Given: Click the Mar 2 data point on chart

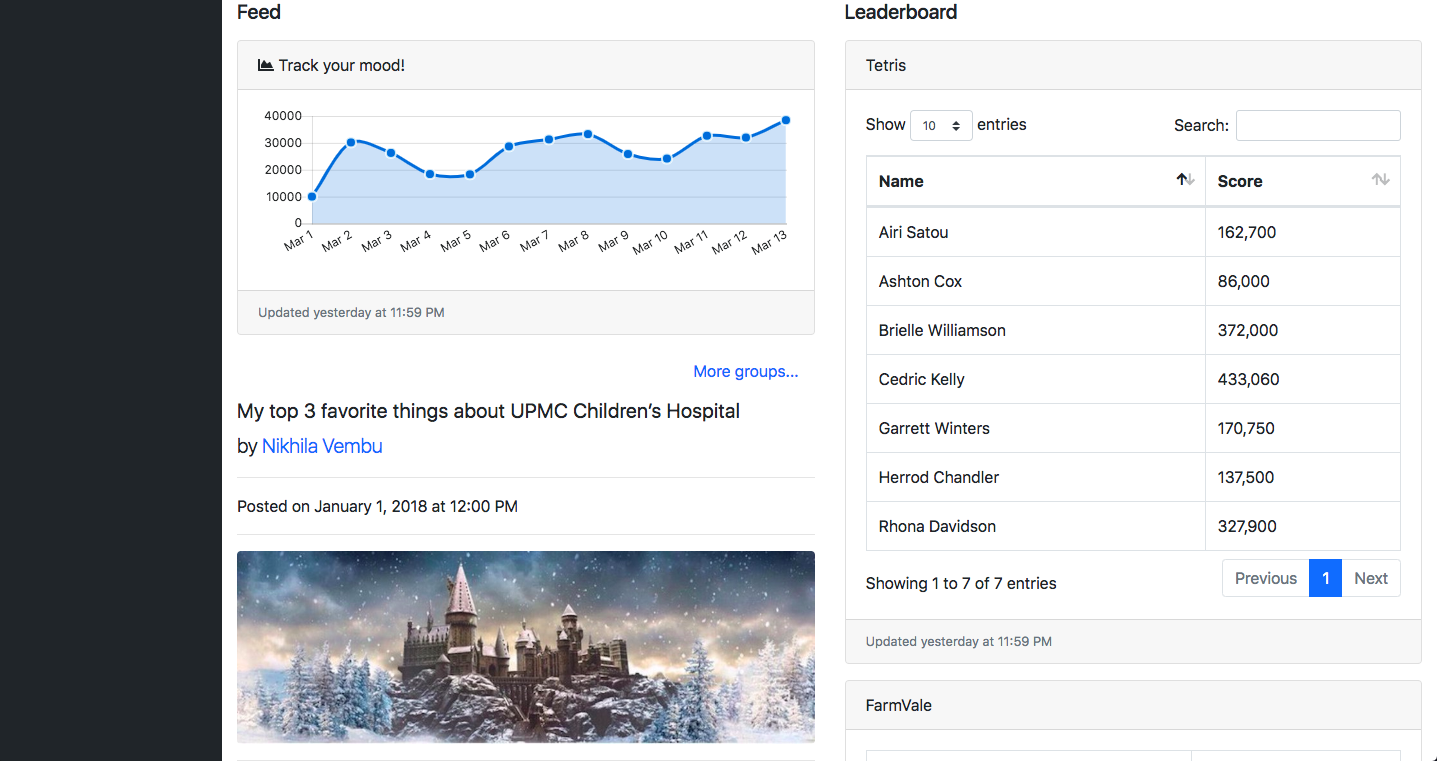Looking at the screenshot, I should pyautogui.click(x=351, y=142).
